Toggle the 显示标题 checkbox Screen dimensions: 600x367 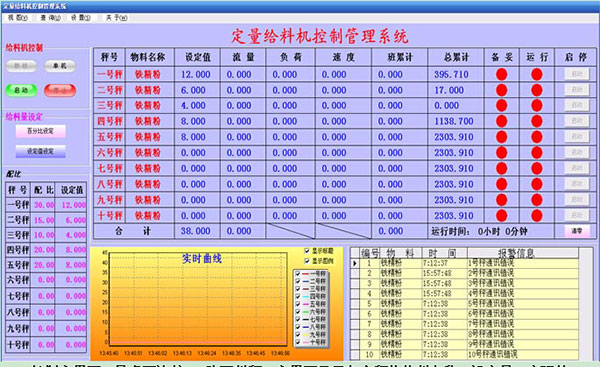307,251
